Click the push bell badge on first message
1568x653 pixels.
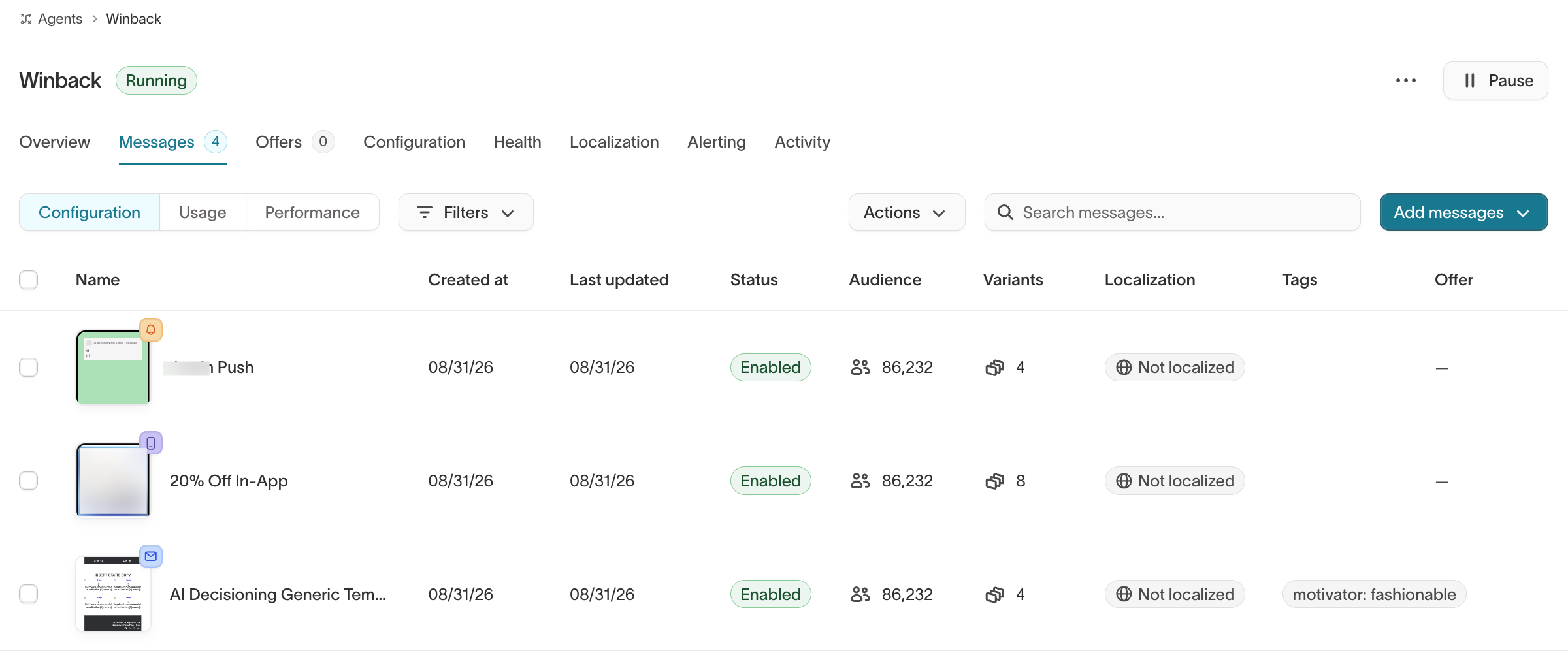point(151,330)
